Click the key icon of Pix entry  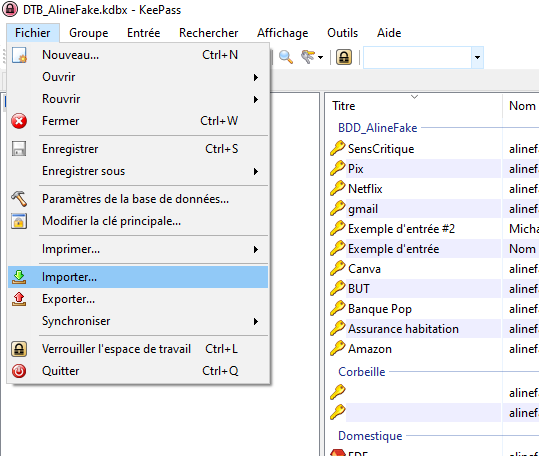pyautogui.click(x=338, y=168)
